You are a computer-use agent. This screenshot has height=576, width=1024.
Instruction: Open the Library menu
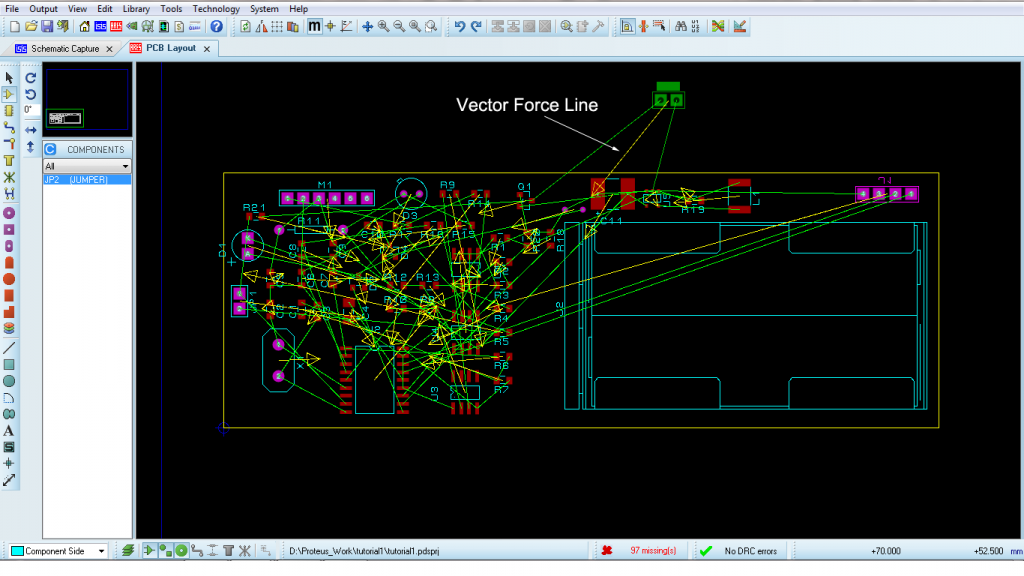click(x=136, y=8)
